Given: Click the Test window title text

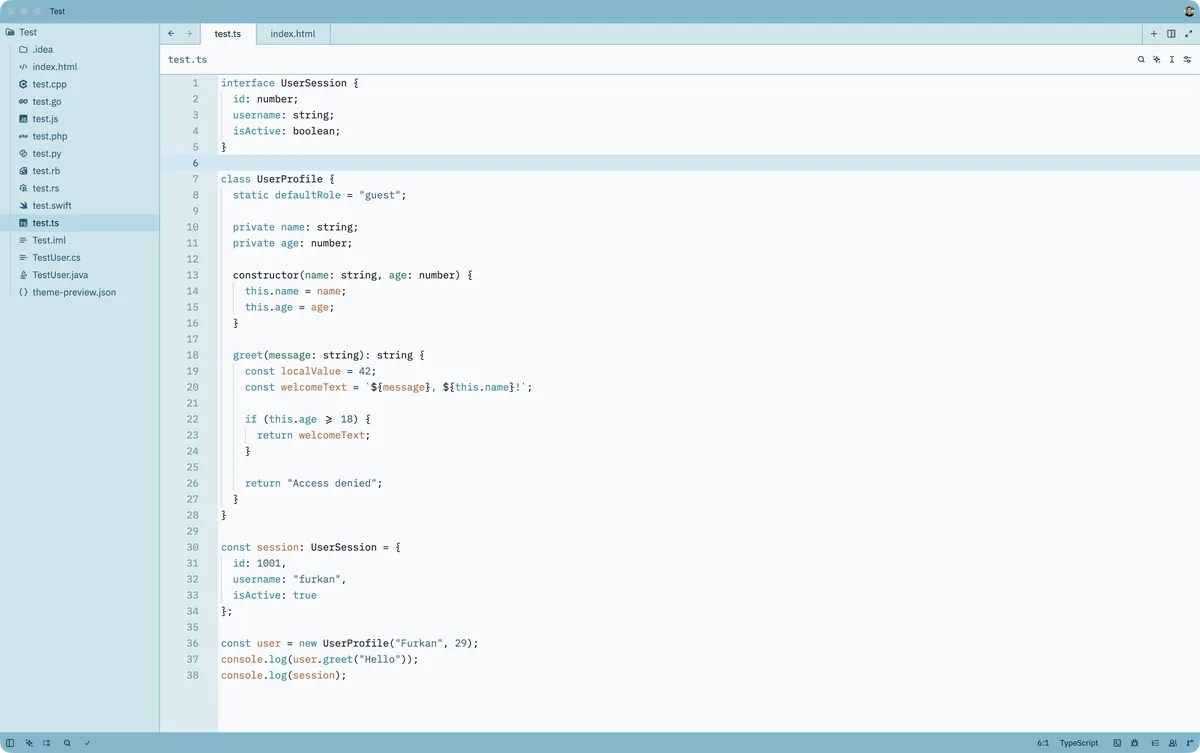Looking at the screenshot, I should [x=58, y=11].
